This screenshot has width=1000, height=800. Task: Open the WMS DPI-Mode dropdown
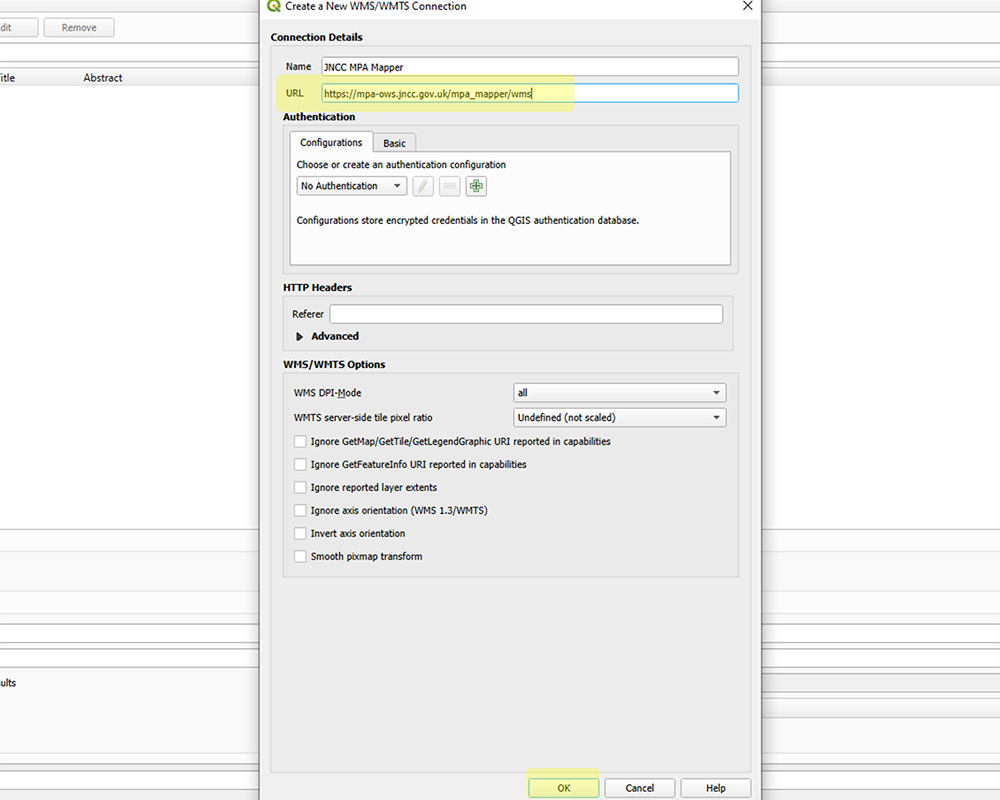pyautogui.click(x=619, y=392)
